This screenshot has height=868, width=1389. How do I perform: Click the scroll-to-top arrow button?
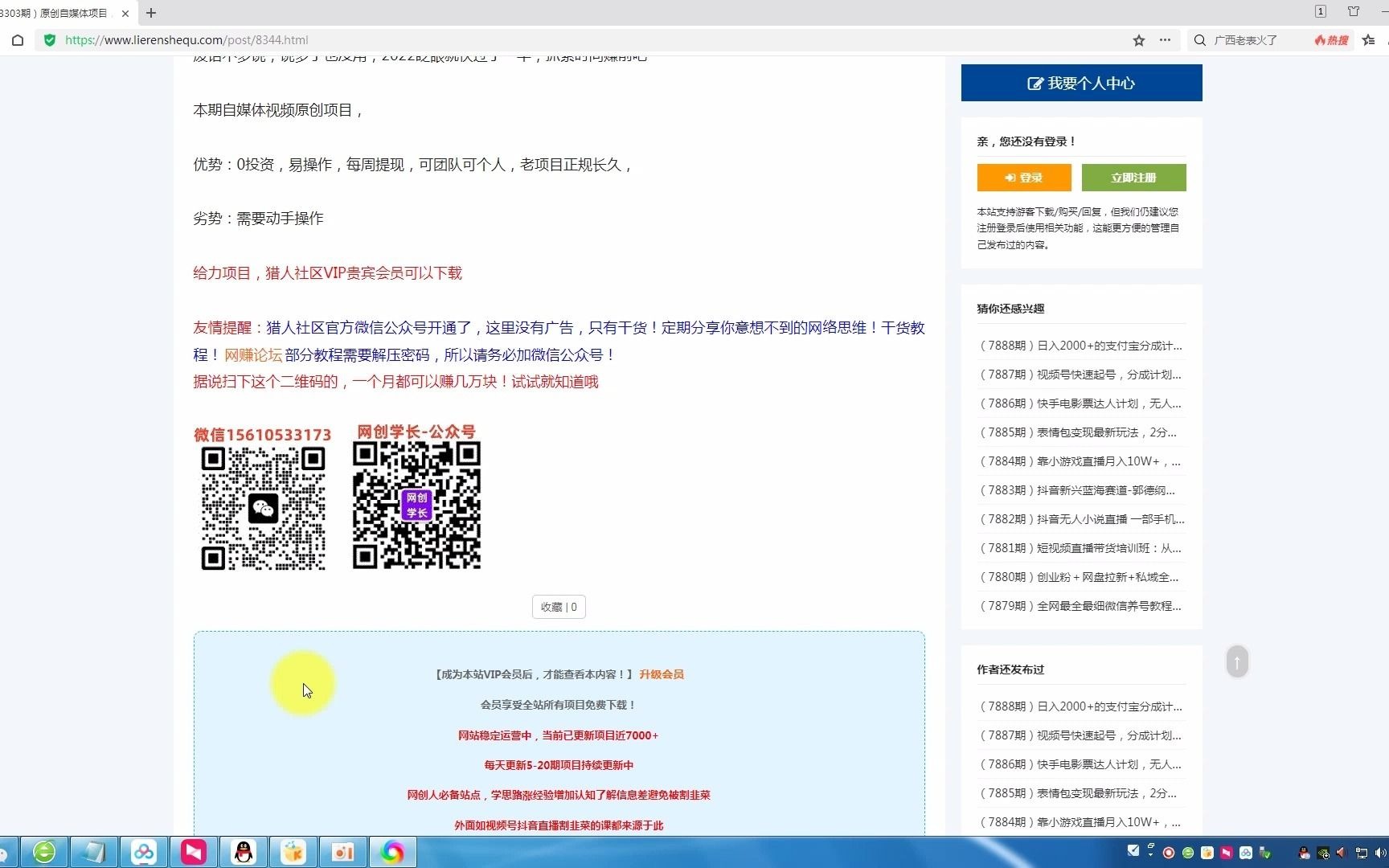[x=1237, y=662]
